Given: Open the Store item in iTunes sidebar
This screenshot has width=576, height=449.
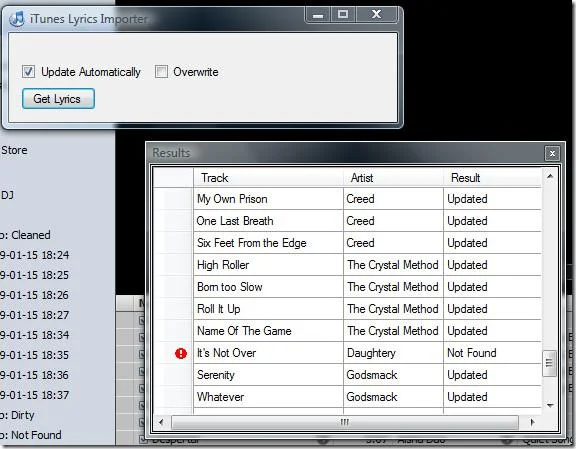Looking at the screenshot, I should tap(14, 150).
